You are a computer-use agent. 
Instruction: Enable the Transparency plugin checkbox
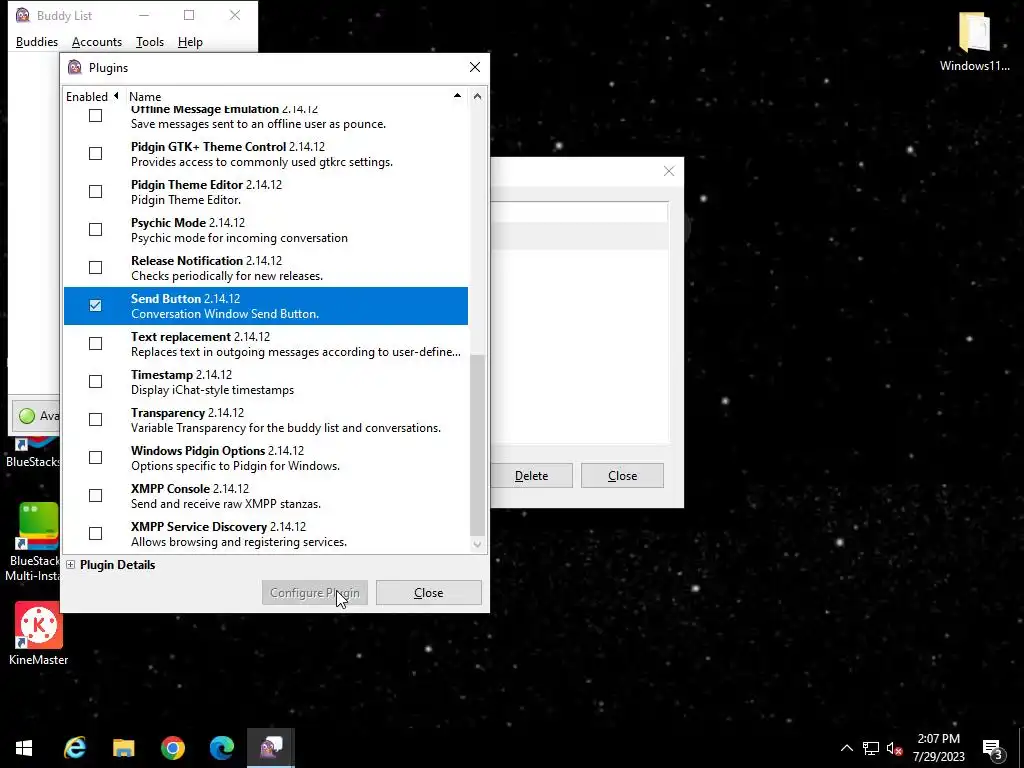click(95, 419)
